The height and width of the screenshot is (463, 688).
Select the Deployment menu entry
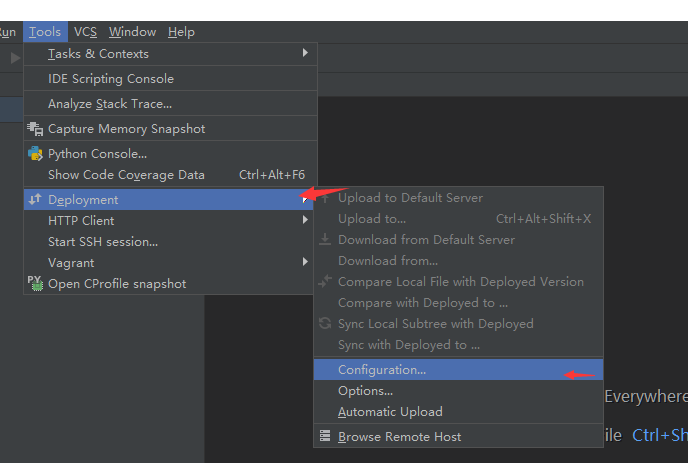point(169,200)
